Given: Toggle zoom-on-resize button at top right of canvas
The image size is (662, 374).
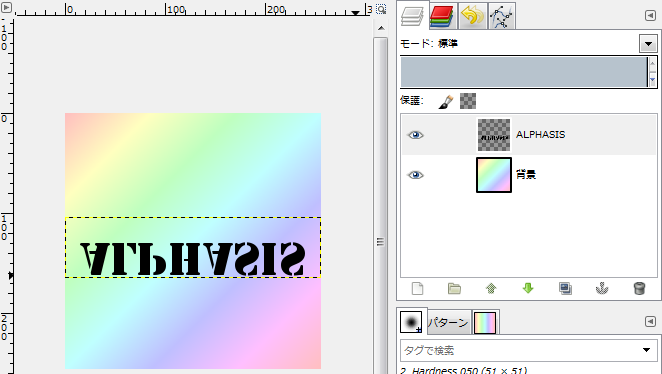Looking at the screenshot, I should point(381,9).
